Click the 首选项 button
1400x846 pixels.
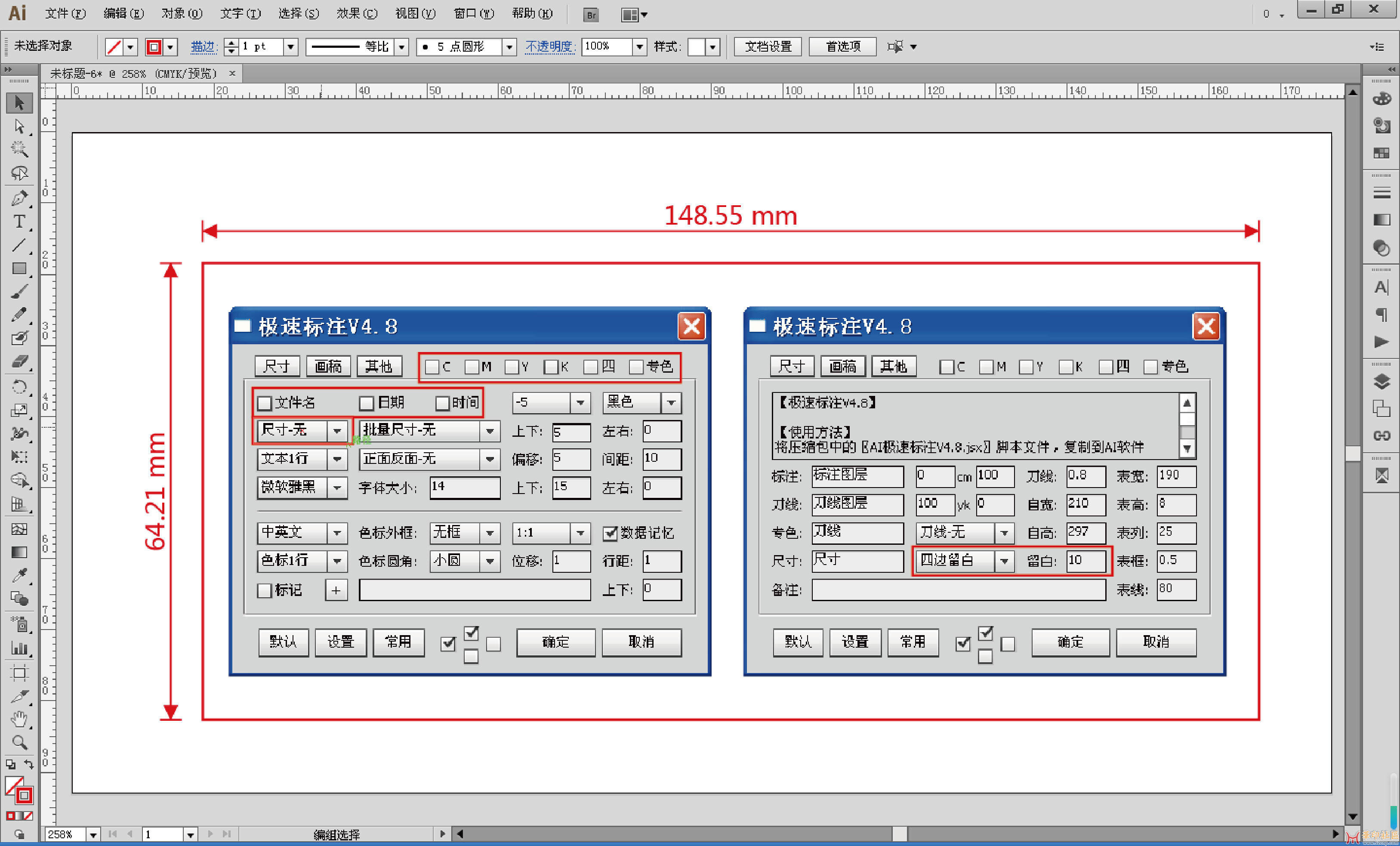[843, 46]
